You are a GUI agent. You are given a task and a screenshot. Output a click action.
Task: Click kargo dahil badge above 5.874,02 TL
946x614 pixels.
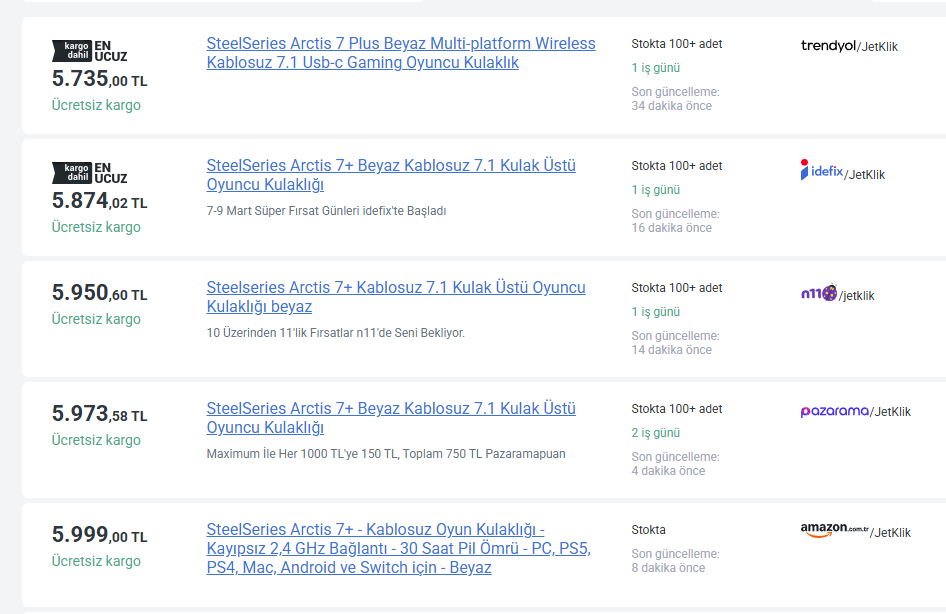click(x=71, y=172)
